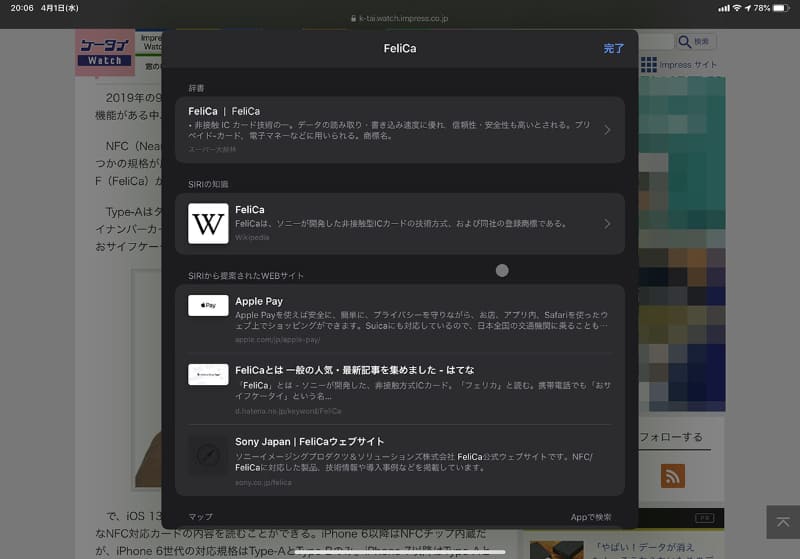
Task: Tap the home indicator bar at the bottom
Action: point(400,552)
